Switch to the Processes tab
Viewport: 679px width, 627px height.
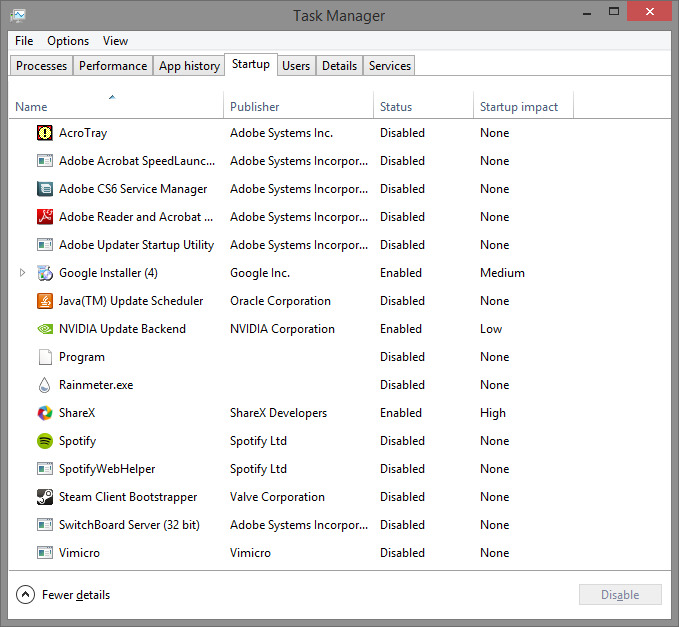pyautogui.click(x=42, y=66)
